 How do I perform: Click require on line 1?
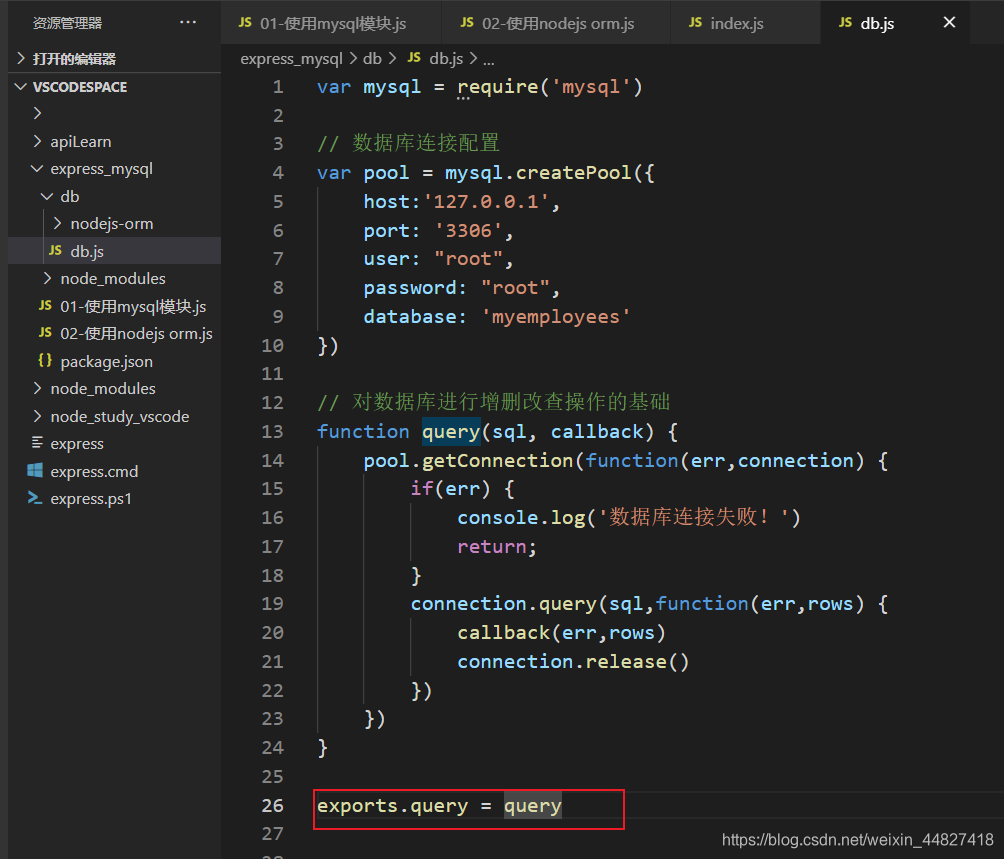click(498, 87)
